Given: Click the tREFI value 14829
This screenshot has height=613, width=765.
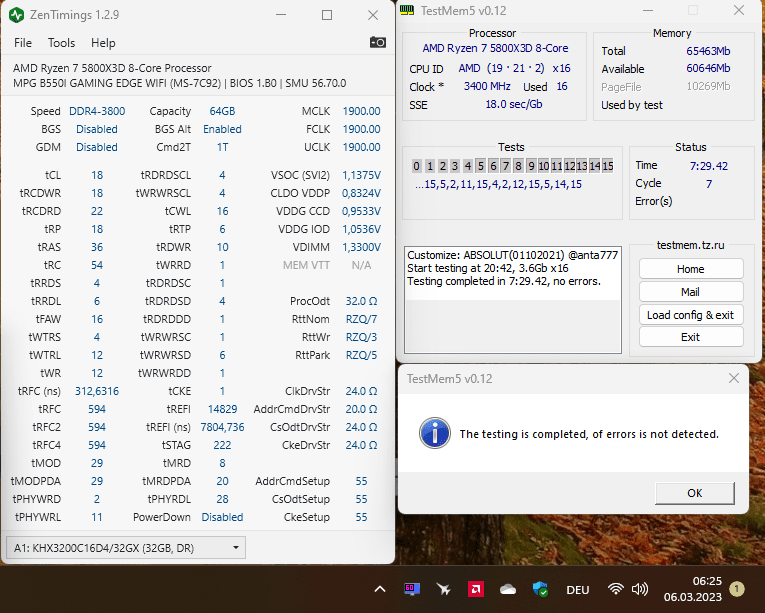Looking at the screenshot, I should 222,409.
